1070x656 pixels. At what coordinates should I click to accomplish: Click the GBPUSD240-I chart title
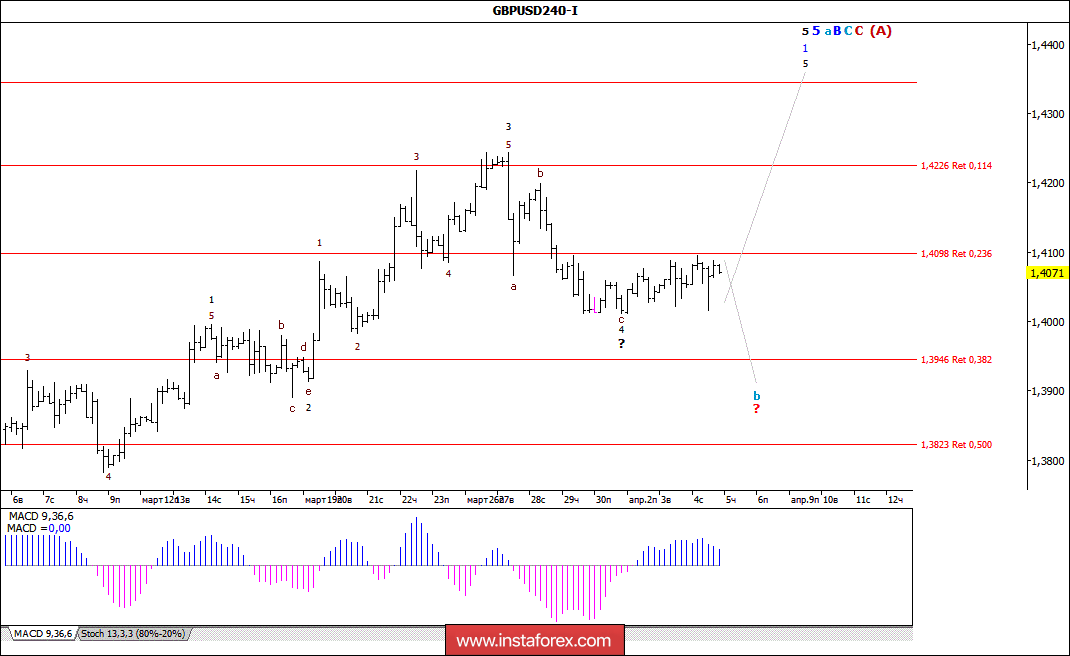coord(535,10)
